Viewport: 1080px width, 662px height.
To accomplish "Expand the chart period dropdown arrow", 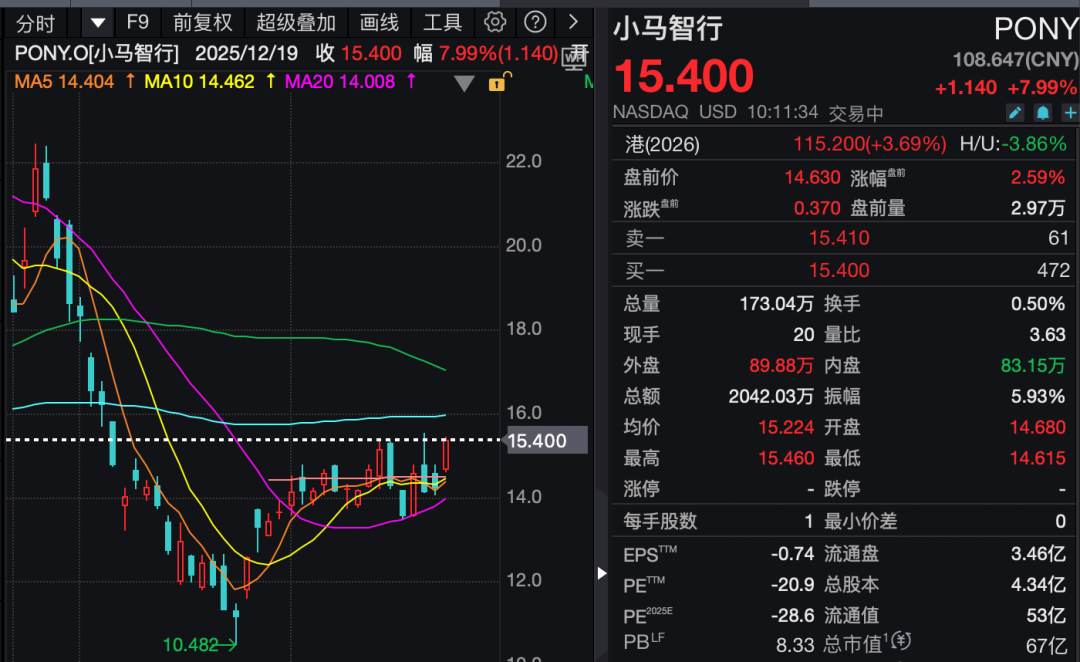I will click(x=97, y=22).
